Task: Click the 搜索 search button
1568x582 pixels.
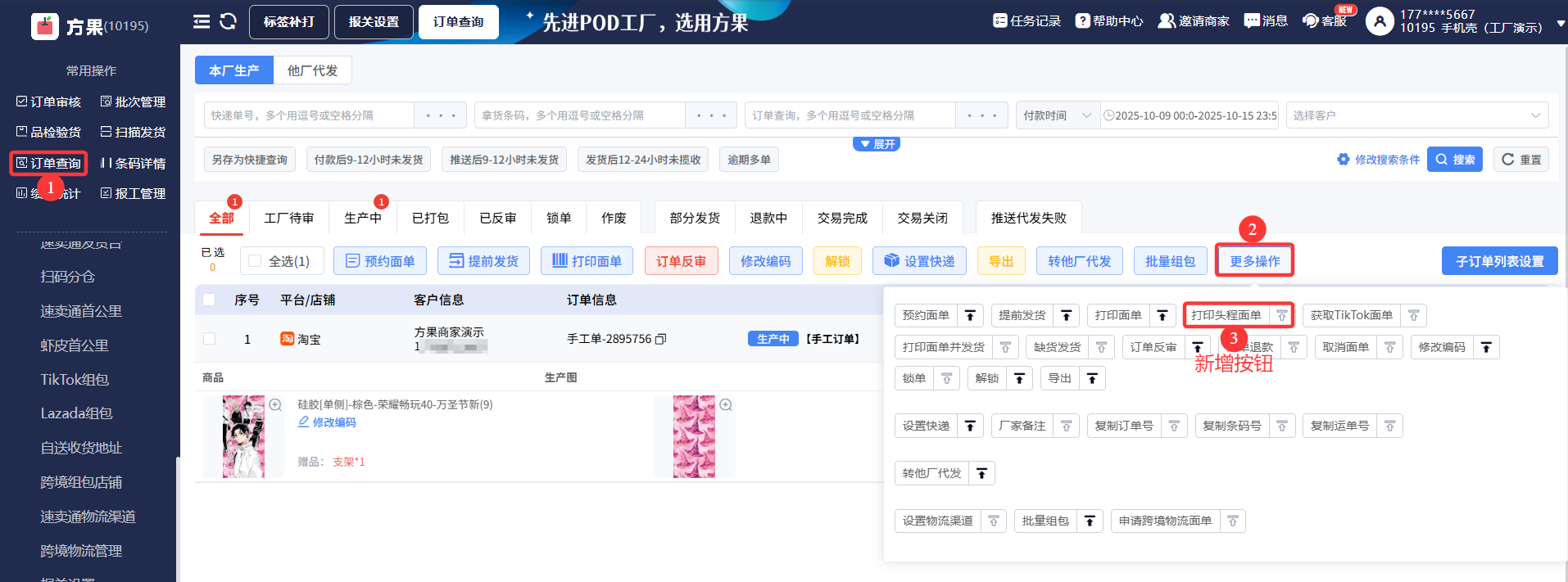Action: (x=1455, y=160)
